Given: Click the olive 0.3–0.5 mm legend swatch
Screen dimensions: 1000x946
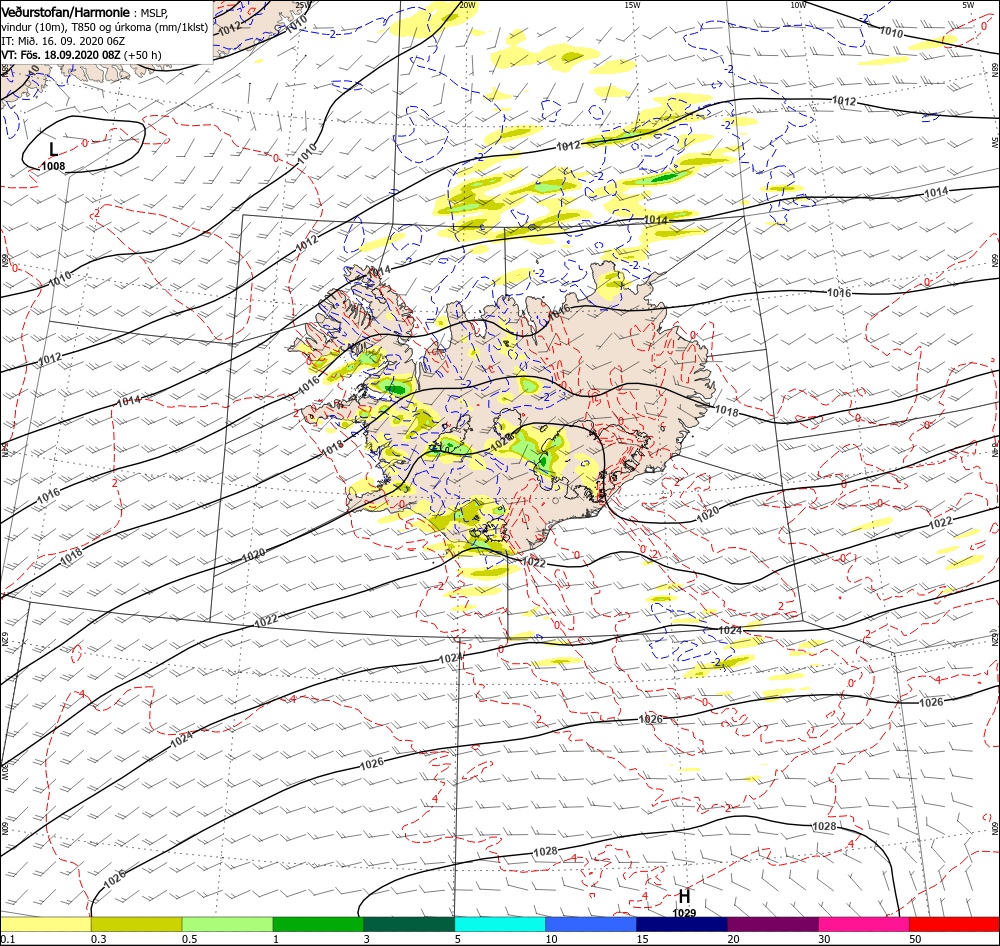Looking at the screenshot, I should point(136,924).
